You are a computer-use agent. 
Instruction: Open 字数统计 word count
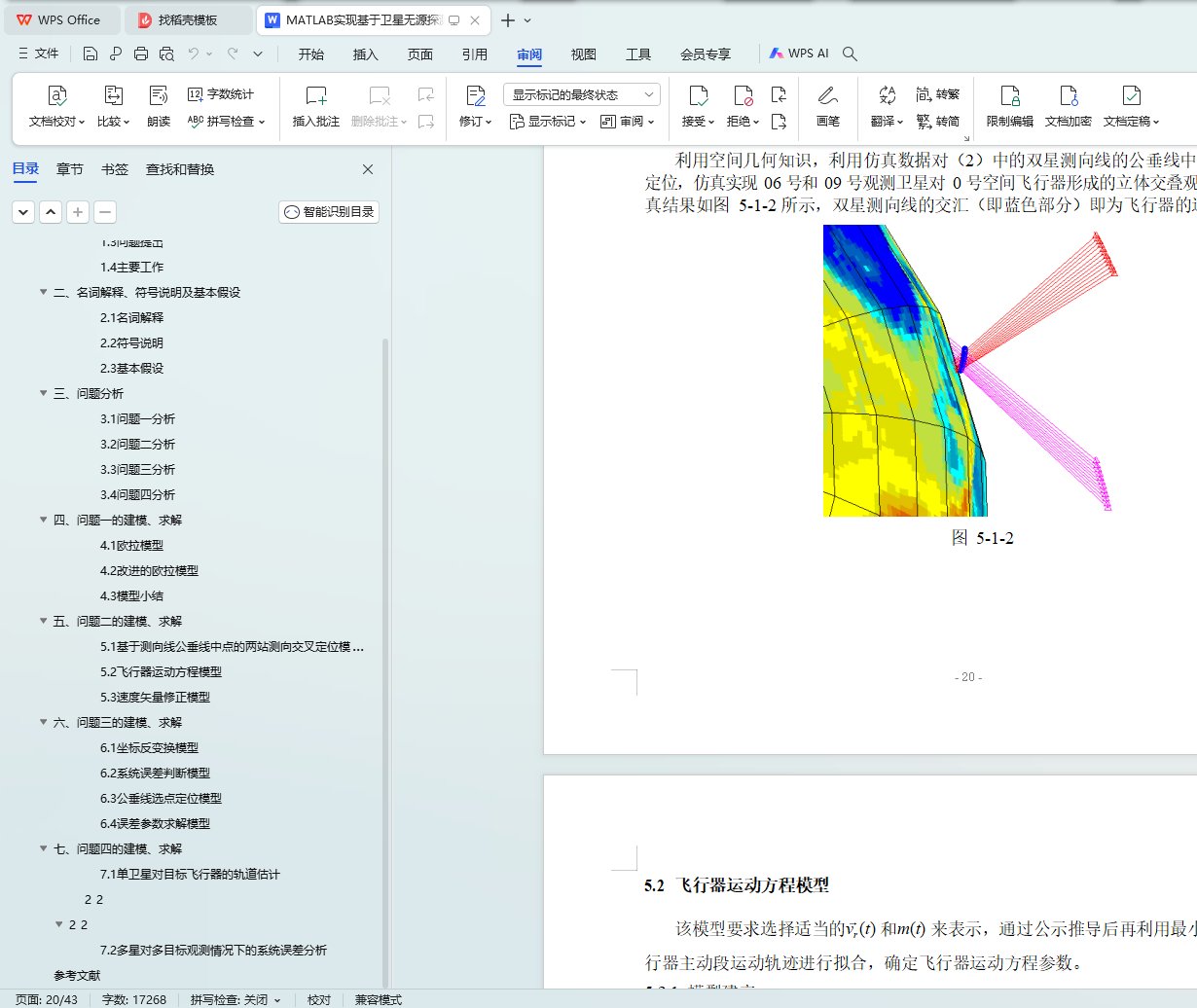tap(221, 94)
